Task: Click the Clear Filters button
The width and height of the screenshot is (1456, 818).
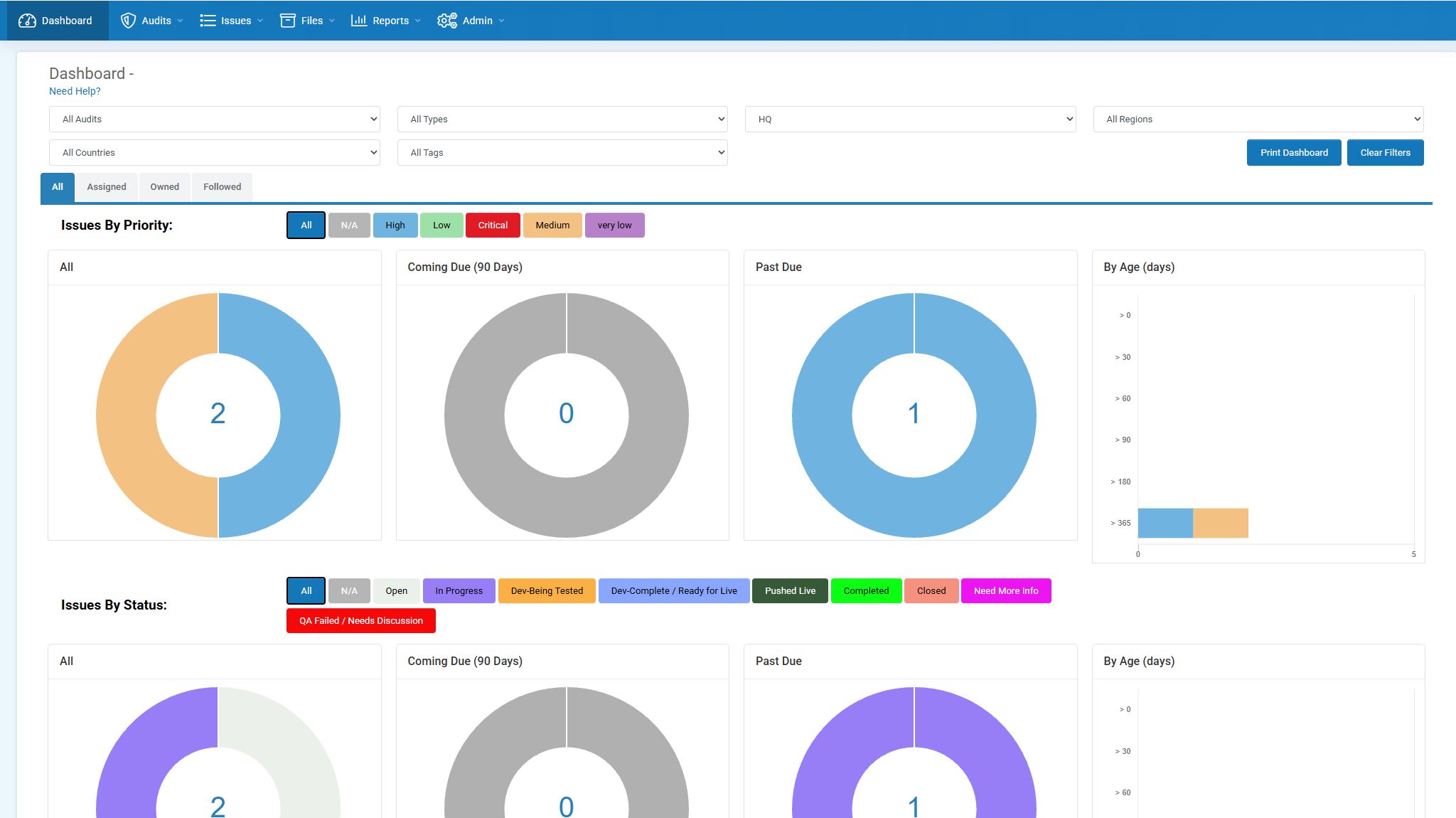Action: (1385, 153)
